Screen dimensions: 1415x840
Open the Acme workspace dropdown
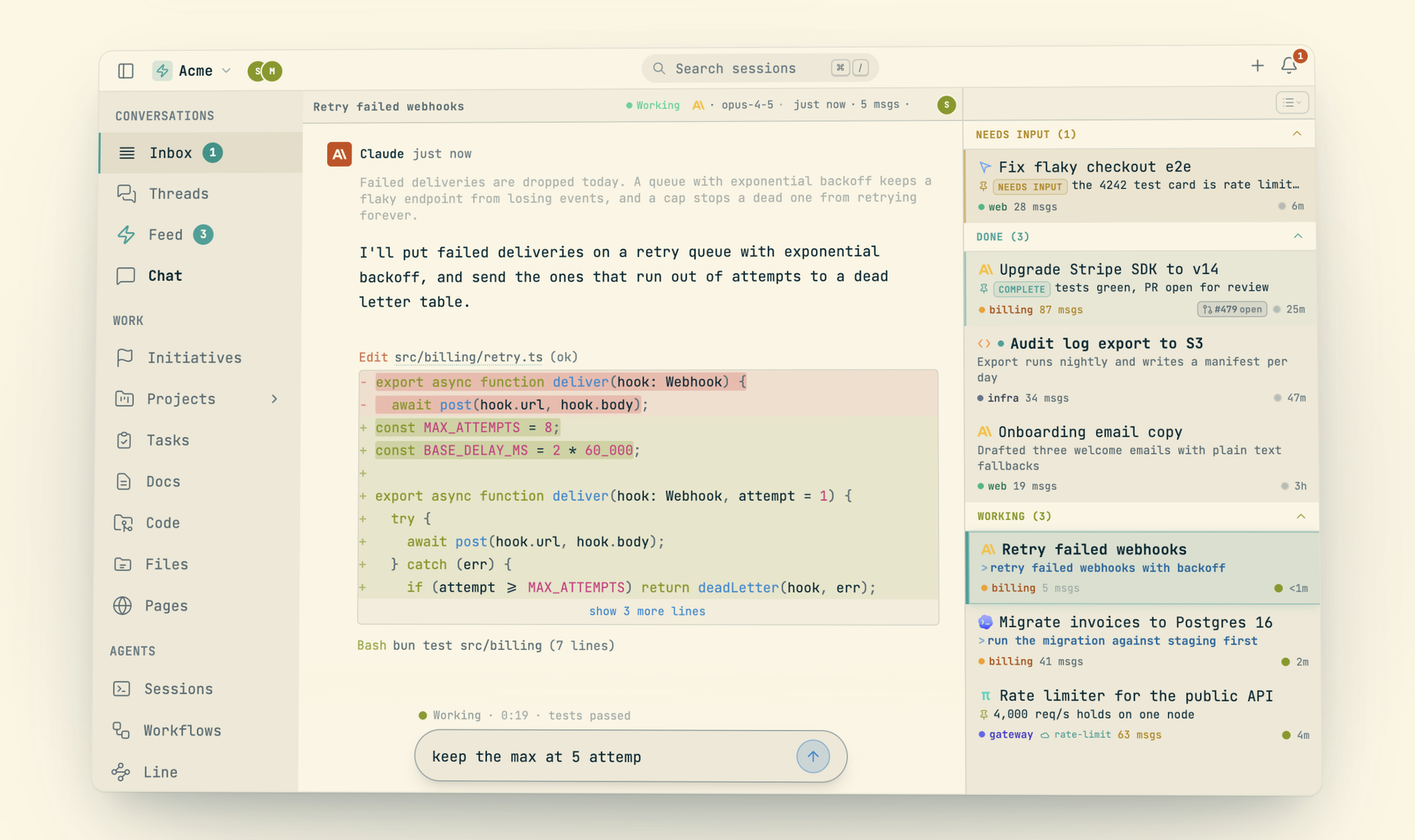tap(192, 71)
